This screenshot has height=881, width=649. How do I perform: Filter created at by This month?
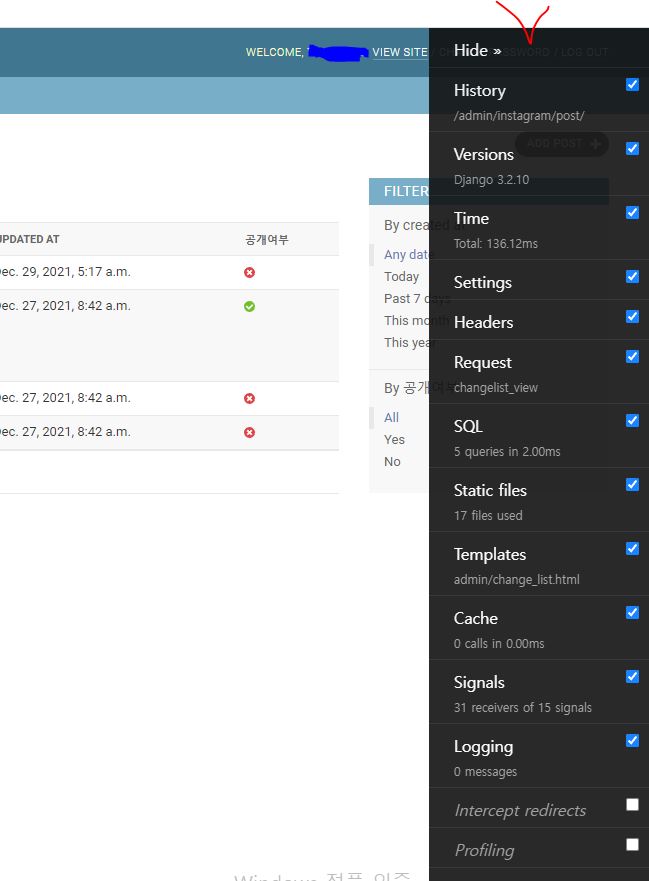click(406, 320)
